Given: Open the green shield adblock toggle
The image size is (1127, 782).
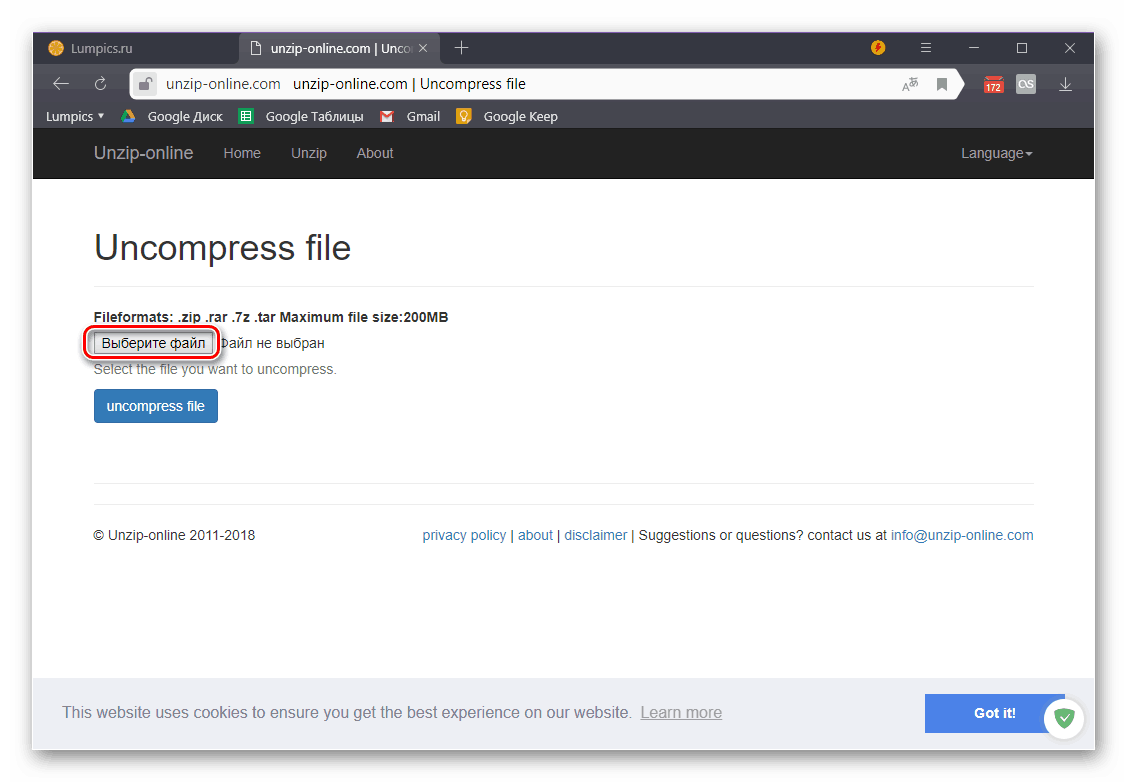Looking at the screenshot, I should click(1063, 718).
